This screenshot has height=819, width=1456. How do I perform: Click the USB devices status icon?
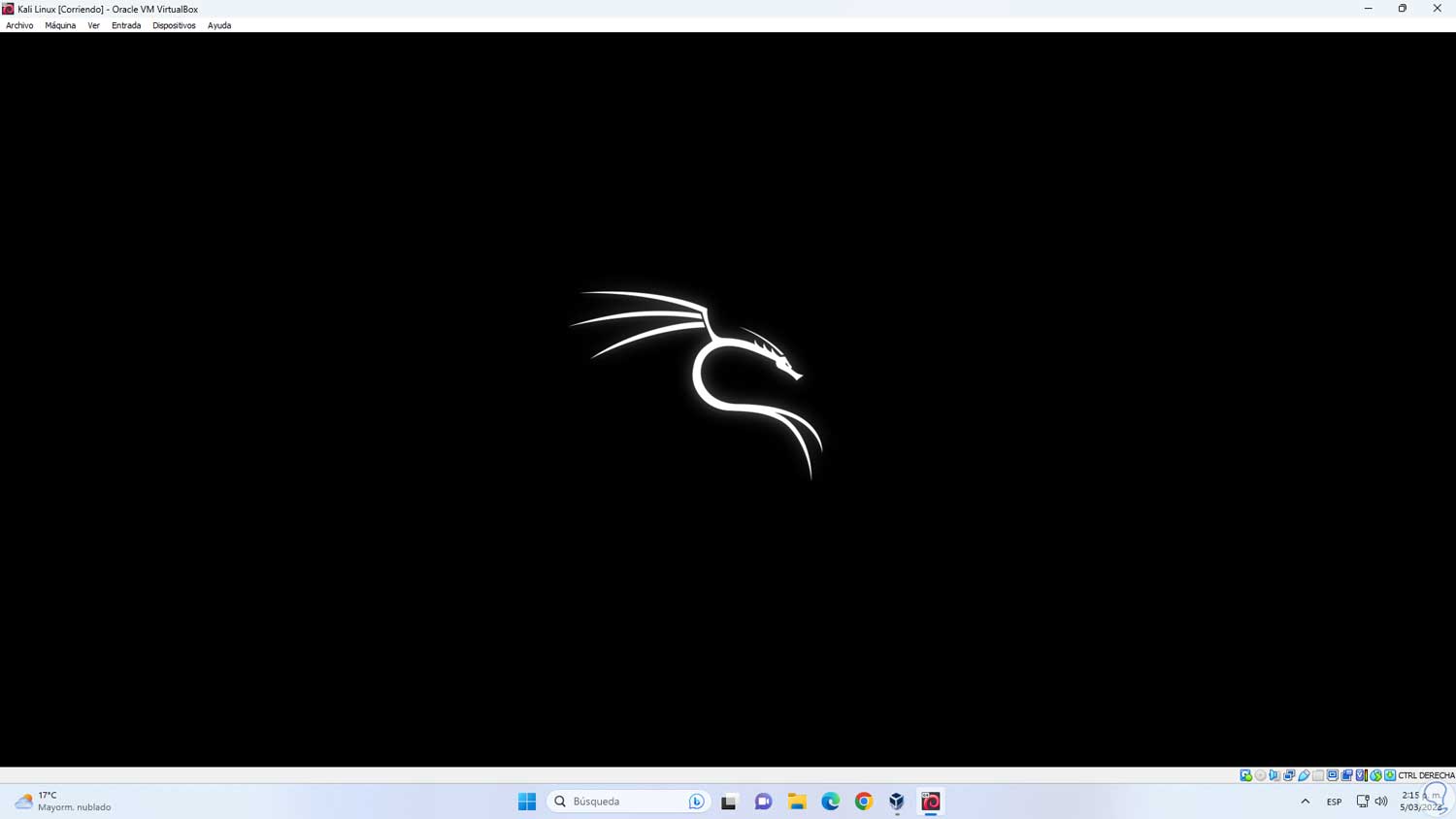click(1305, 775)
